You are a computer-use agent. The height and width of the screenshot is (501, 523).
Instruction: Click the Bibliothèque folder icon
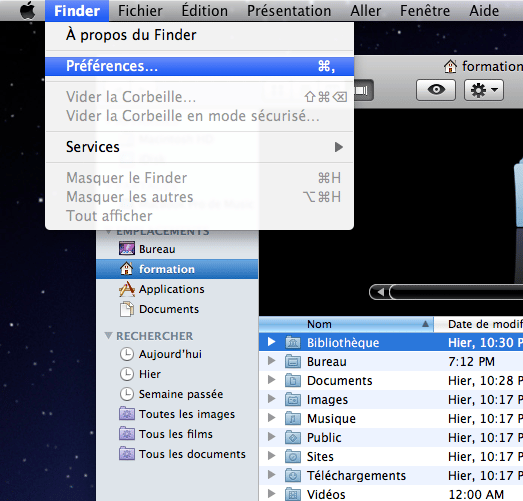point(293,342)
